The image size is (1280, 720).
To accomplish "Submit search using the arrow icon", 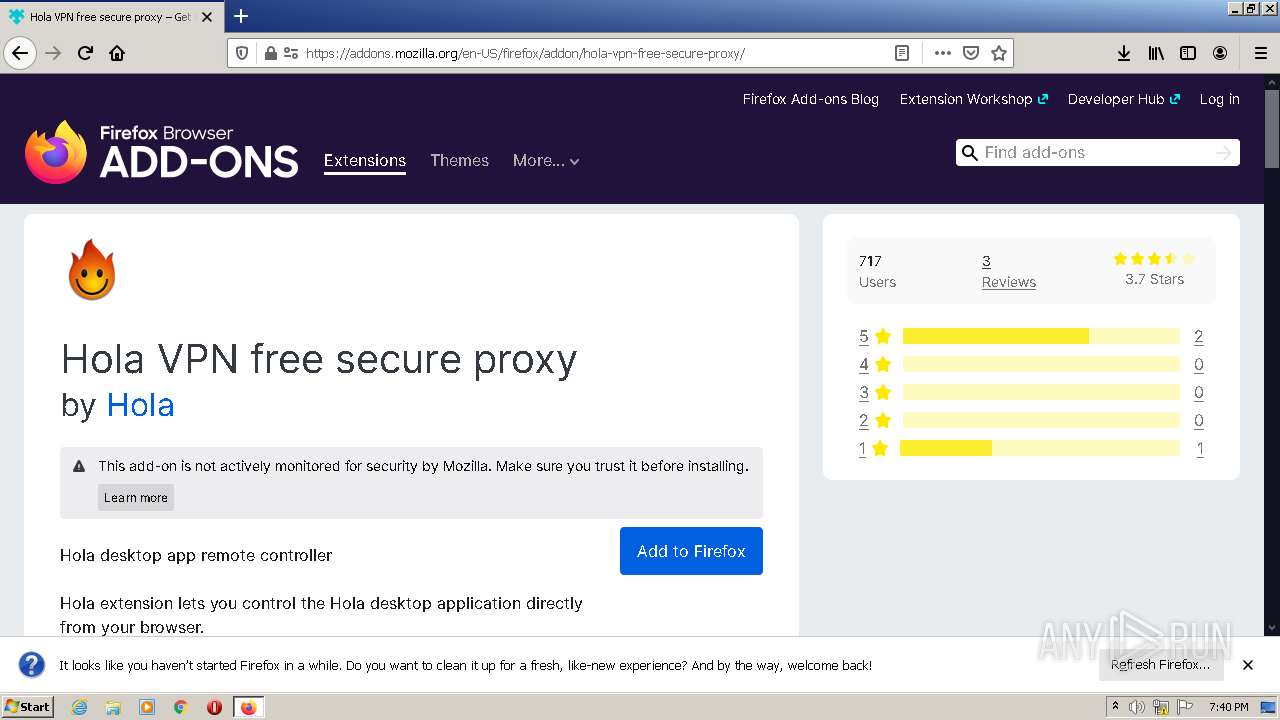I will point(1224,153).
